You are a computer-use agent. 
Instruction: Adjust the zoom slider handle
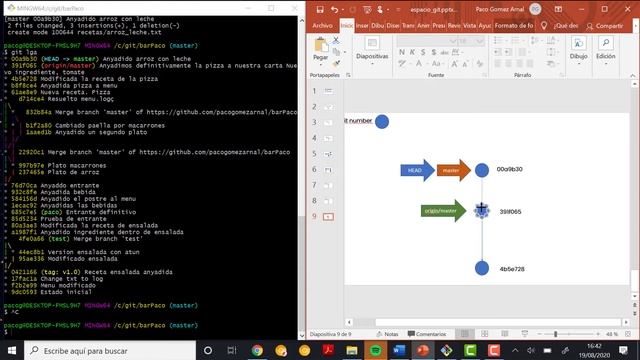pos(555,334)
